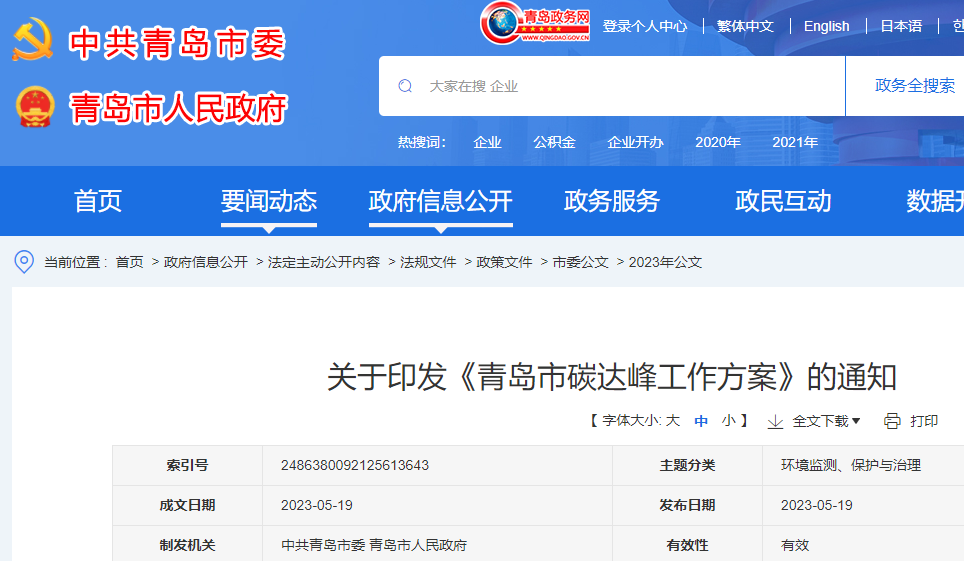Open 登录个人中心 login link

(x=644, y=26)
